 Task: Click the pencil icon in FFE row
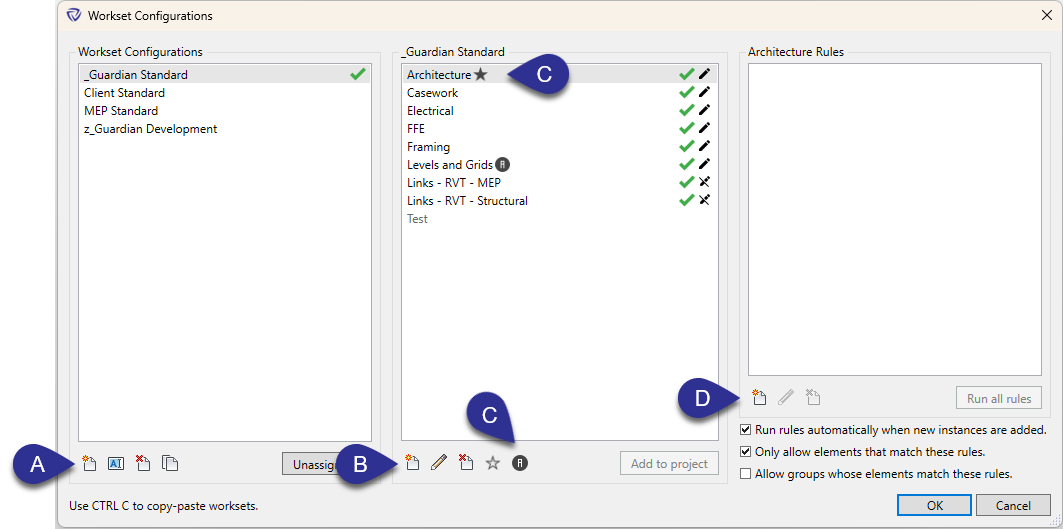(x=704, y=128)
